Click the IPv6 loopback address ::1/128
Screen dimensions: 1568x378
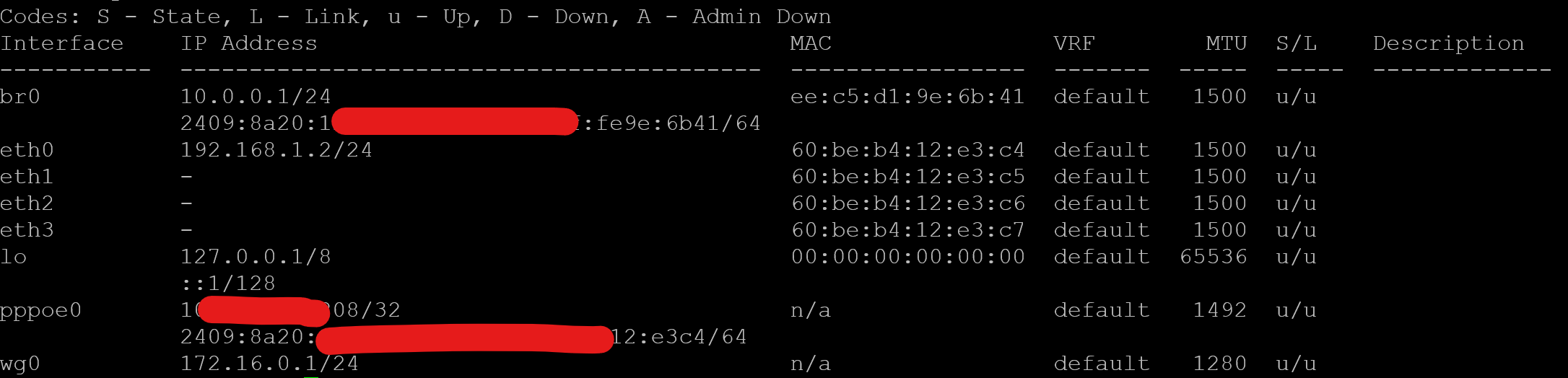228,283
